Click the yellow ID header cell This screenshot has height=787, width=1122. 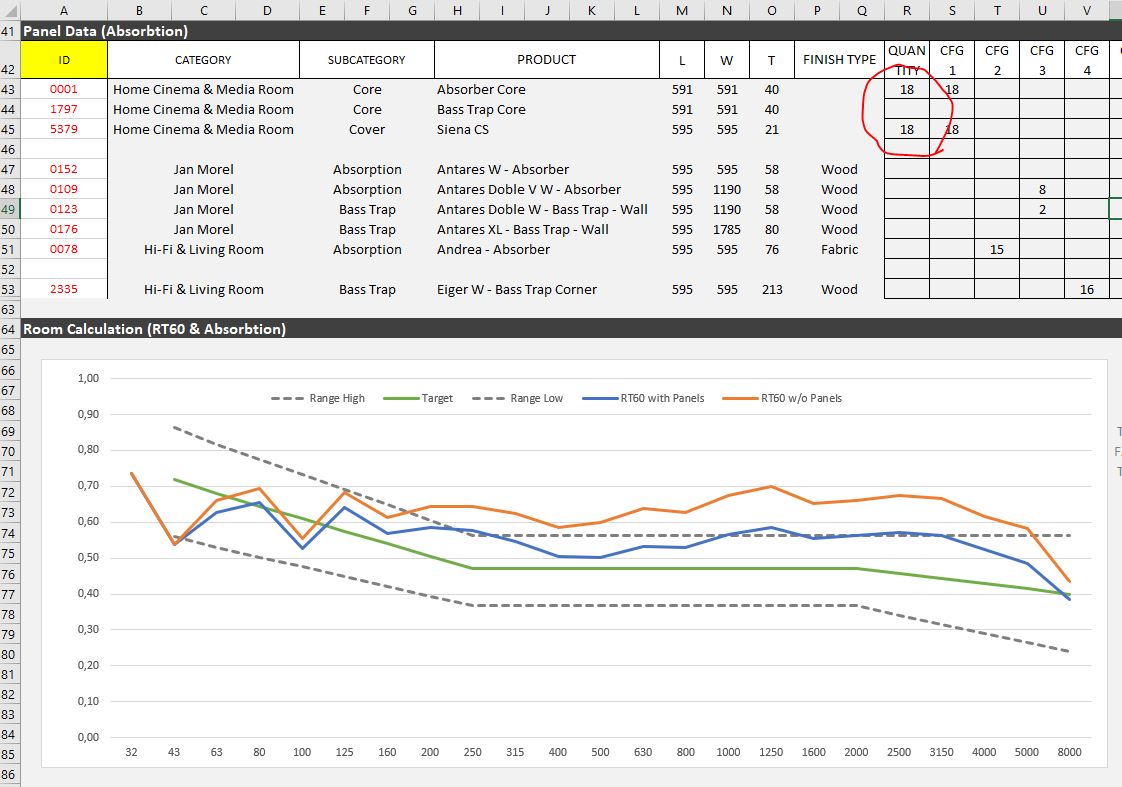pyautogui.click(x=64, y=60)
